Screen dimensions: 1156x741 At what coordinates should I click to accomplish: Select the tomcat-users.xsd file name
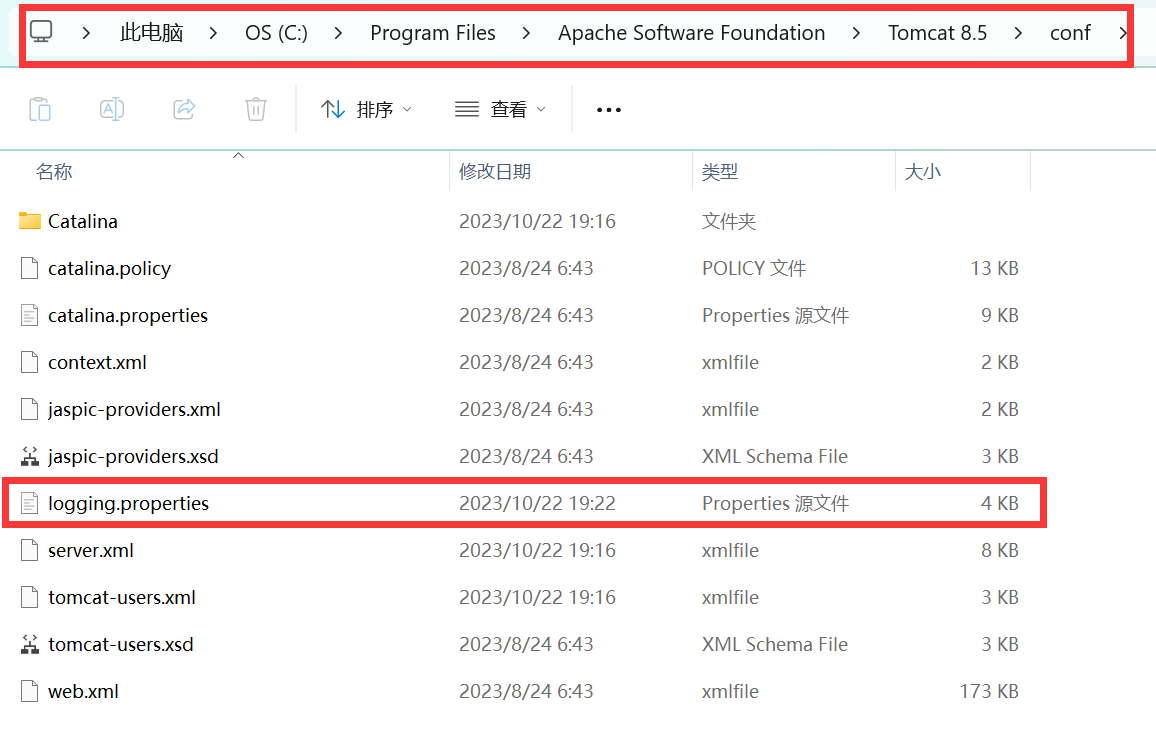pos(121,644)
